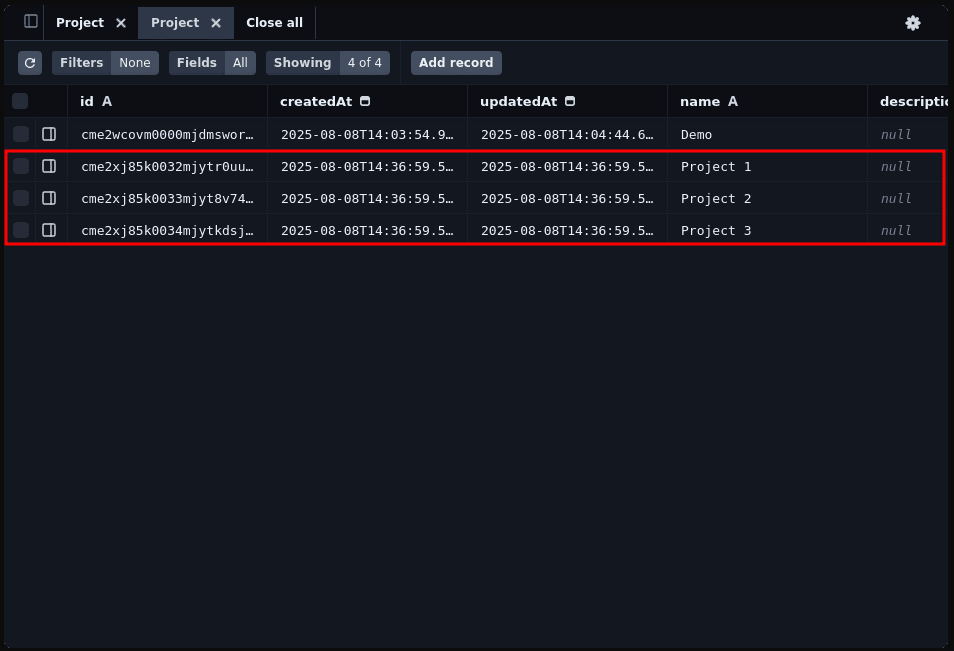Click Close all tabs
The height and width of the screenshot is (651, 954).
pyautogui.click(x=274, y=23)
